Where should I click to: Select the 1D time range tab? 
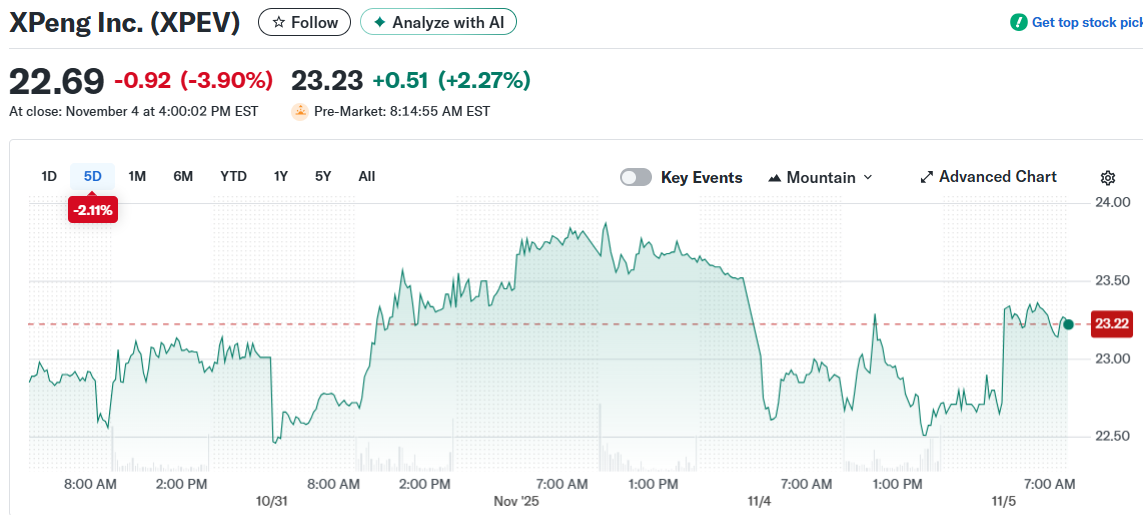tap(49, 176)
